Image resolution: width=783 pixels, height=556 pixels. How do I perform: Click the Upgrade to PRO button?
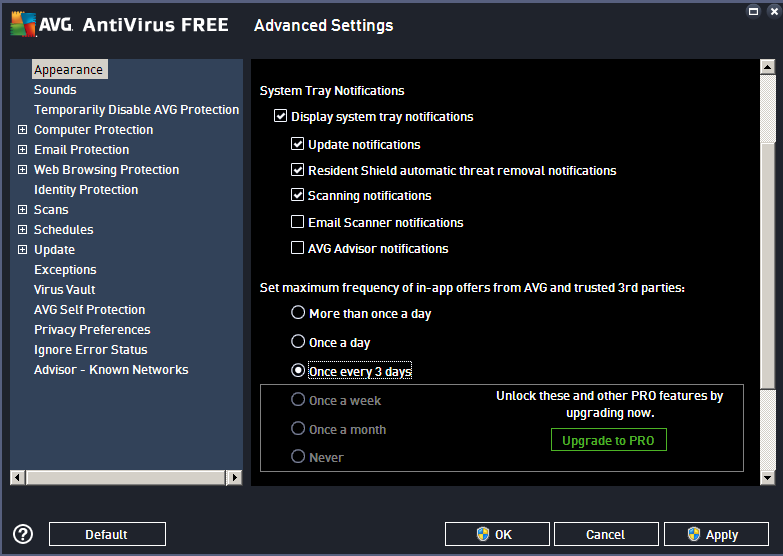608,440
